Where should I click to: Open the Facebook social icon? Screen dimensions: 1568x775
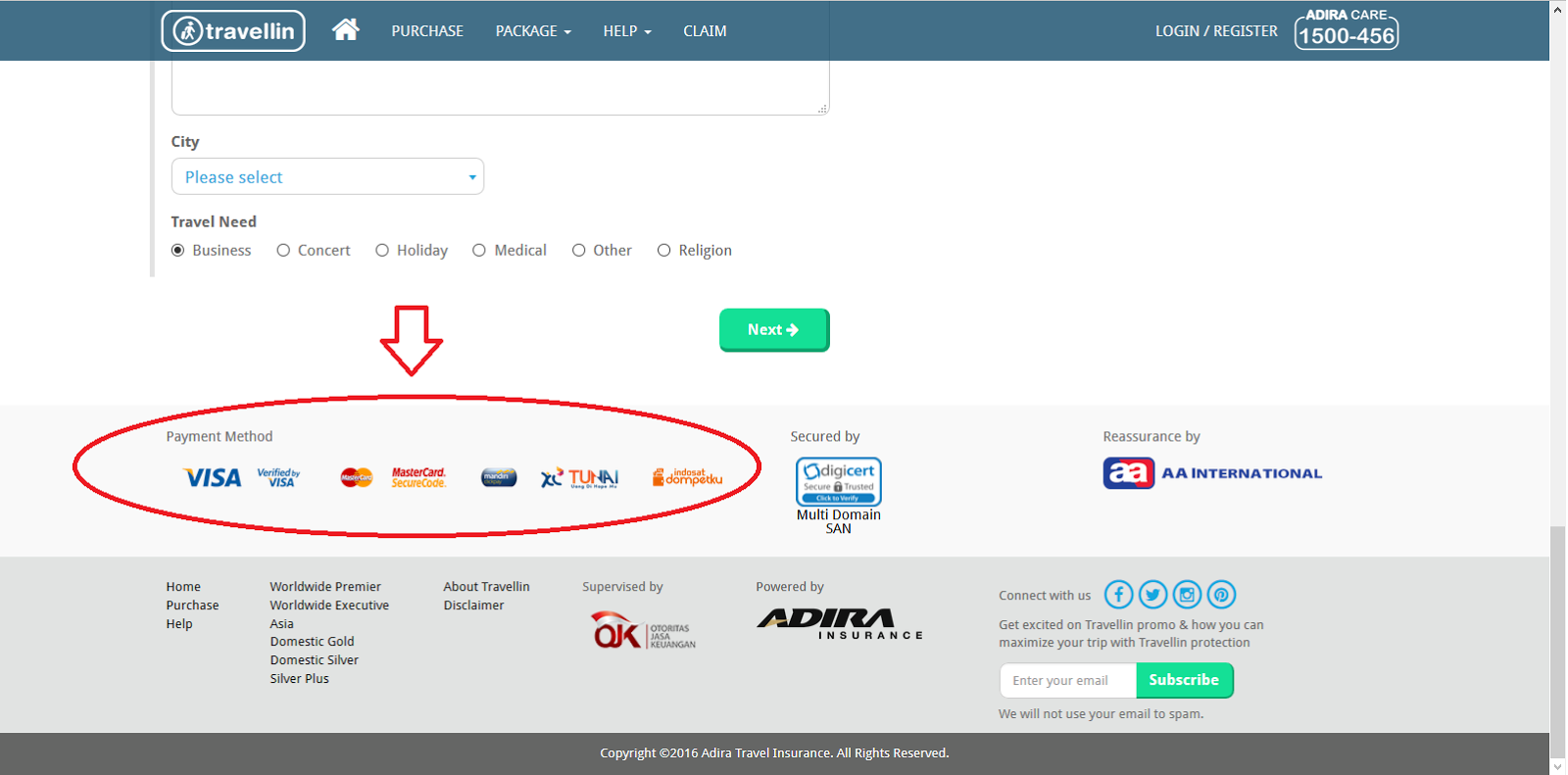1118,595
